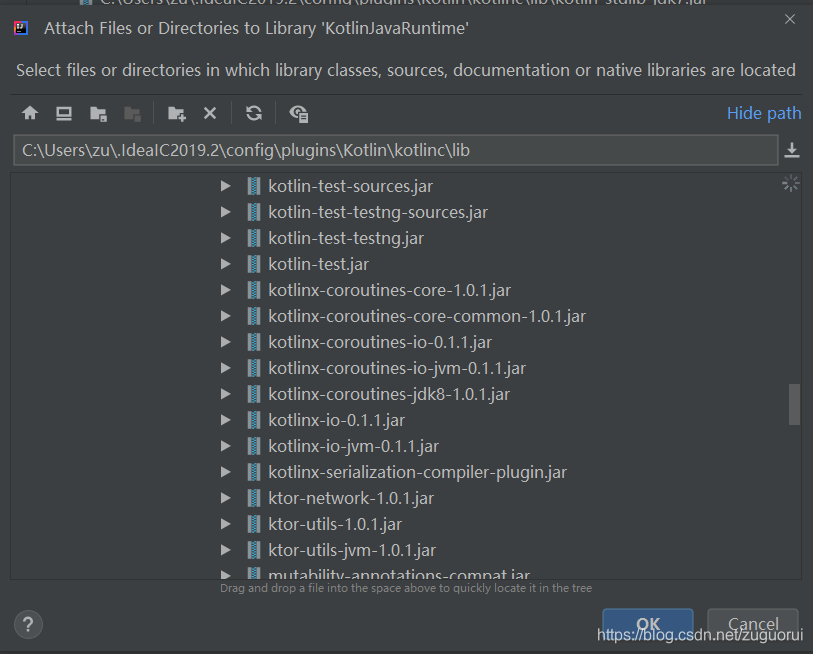Click jar icon of kotlin-test-sources.jar

pos(254,186)
